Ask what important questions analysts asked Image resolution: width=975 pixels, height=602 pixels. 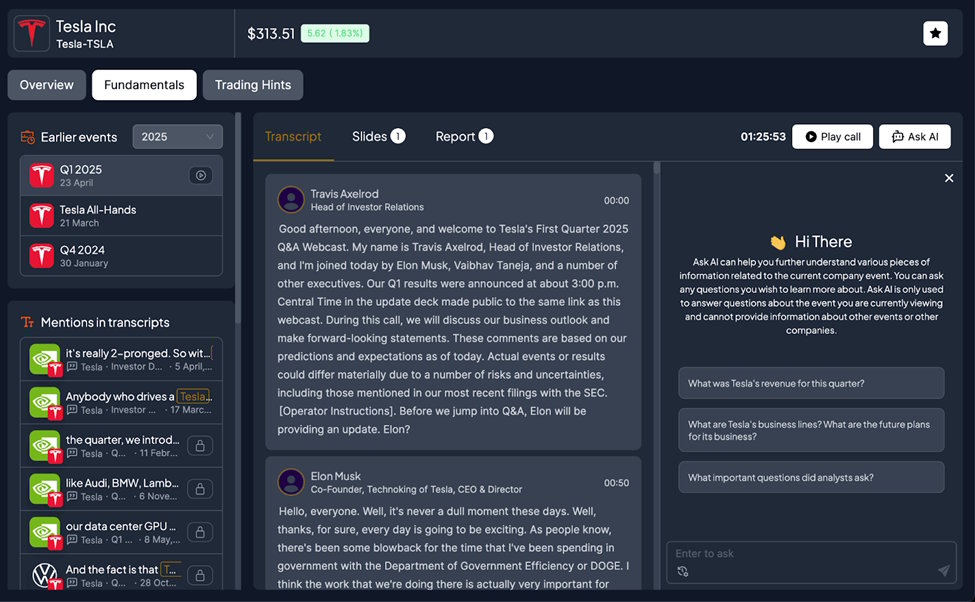coord(810,477)
